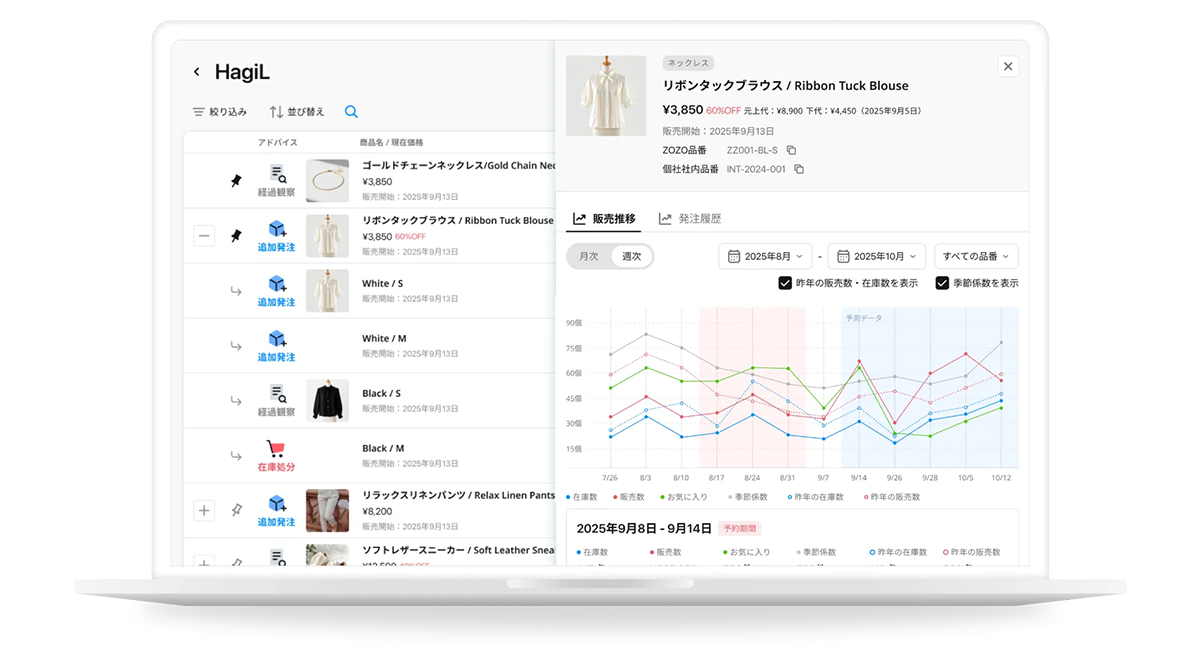Open the Black / S blouse thumbnail
This screenshot has height=664, width=1200.
click(x=327, y=400)
